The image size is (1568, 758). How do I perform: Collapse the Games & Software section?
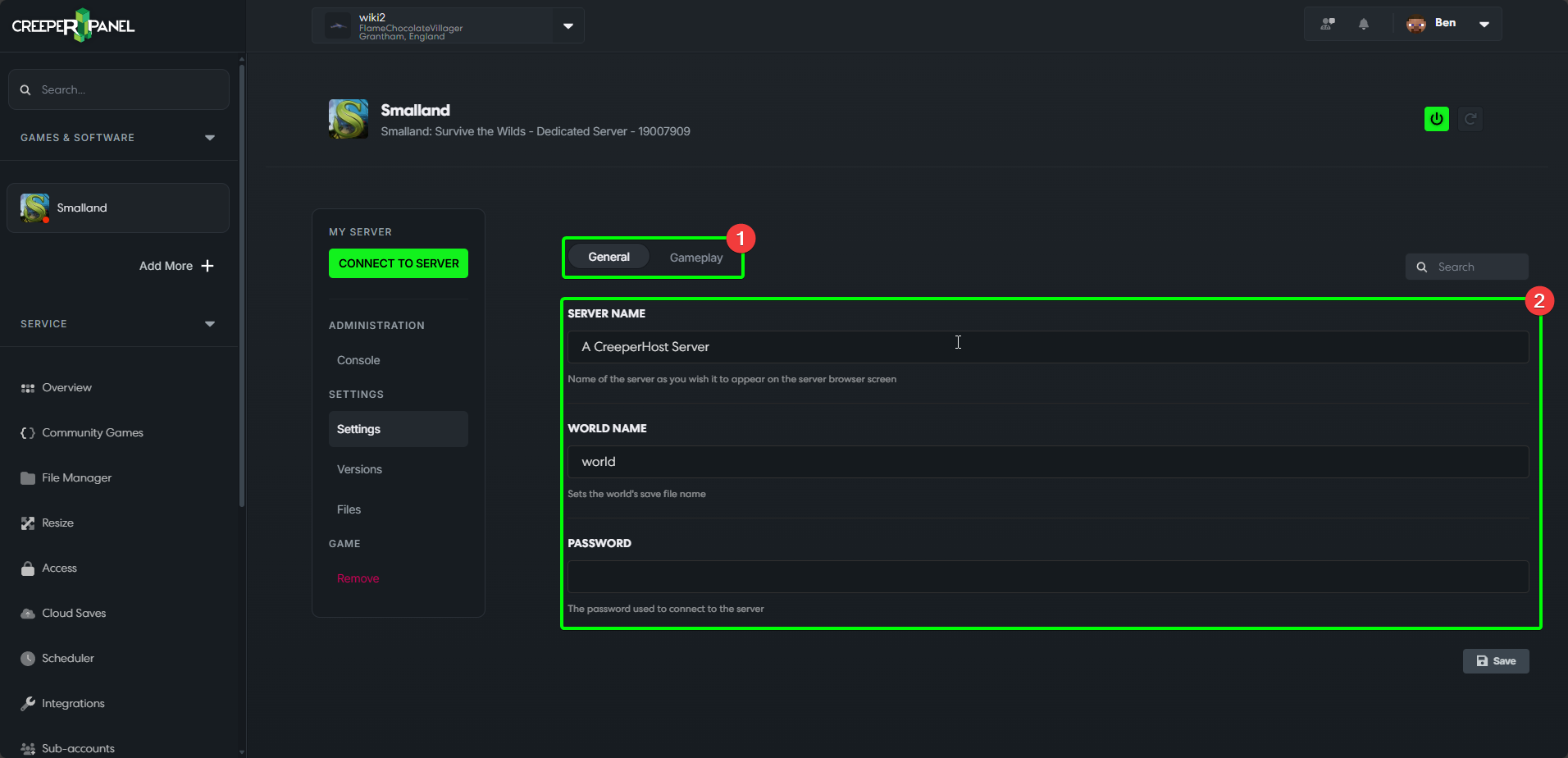(x=210, y=138)
